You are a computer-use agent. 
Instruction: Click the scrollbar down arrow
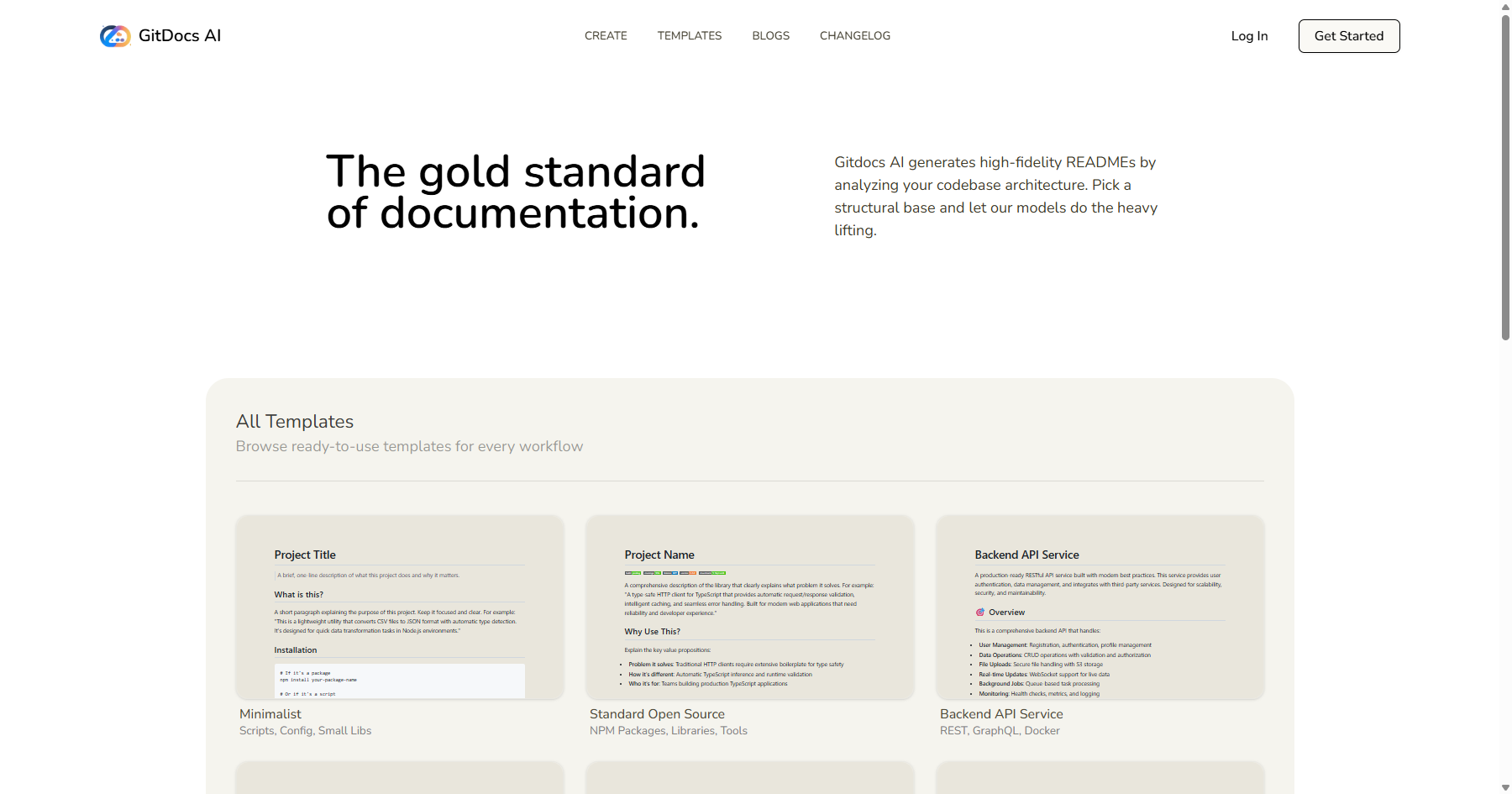(1504, 786)
